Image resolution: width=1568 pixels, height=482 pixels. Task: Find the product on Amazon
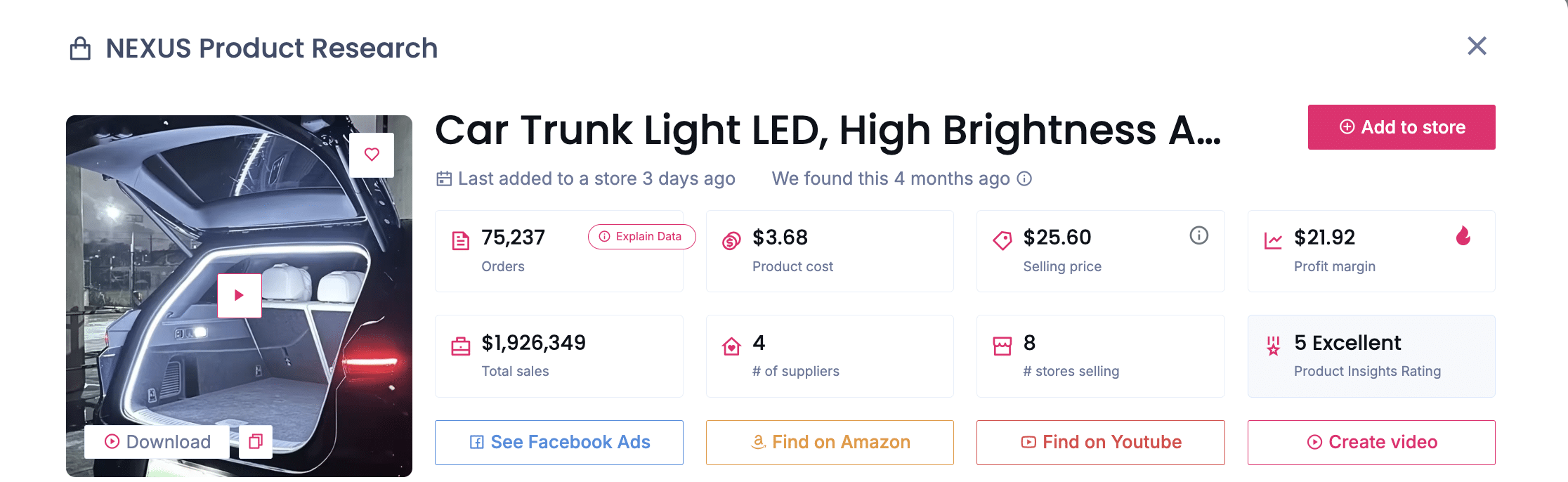click(x=829, y=442)
